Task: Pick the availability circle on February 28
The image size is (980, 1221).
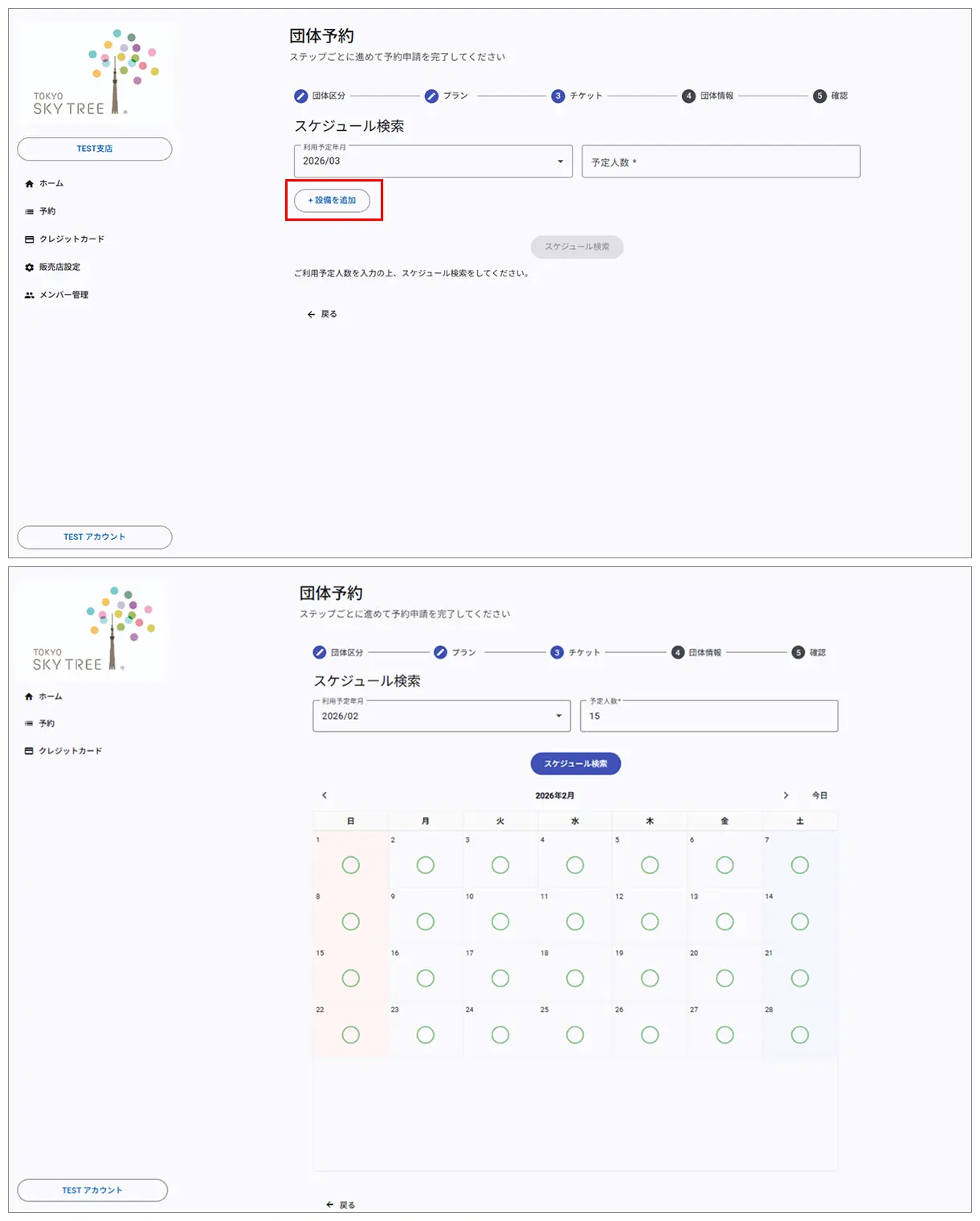Action: pyautogui.click(x=799, y=1035)
